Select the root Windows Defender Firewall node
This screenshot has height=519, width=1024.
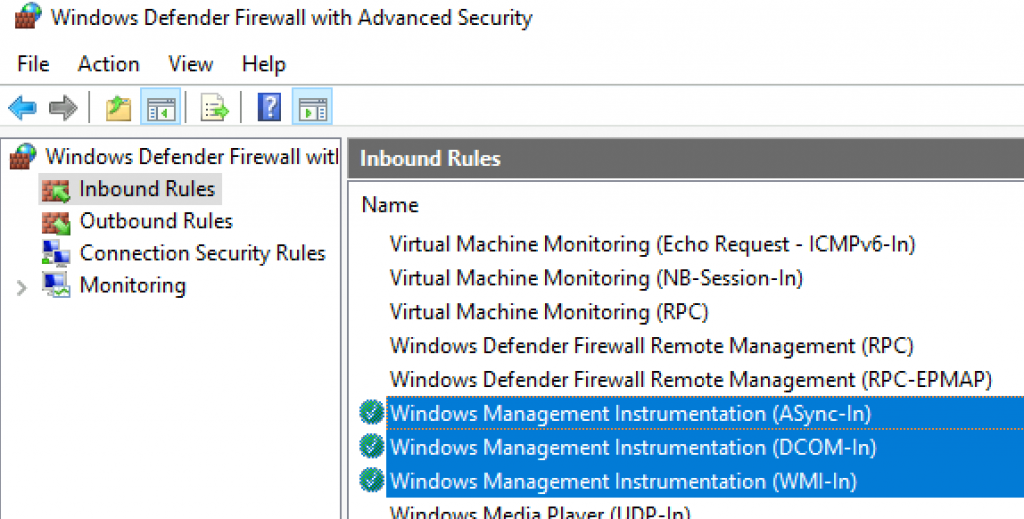coord(191,157)
